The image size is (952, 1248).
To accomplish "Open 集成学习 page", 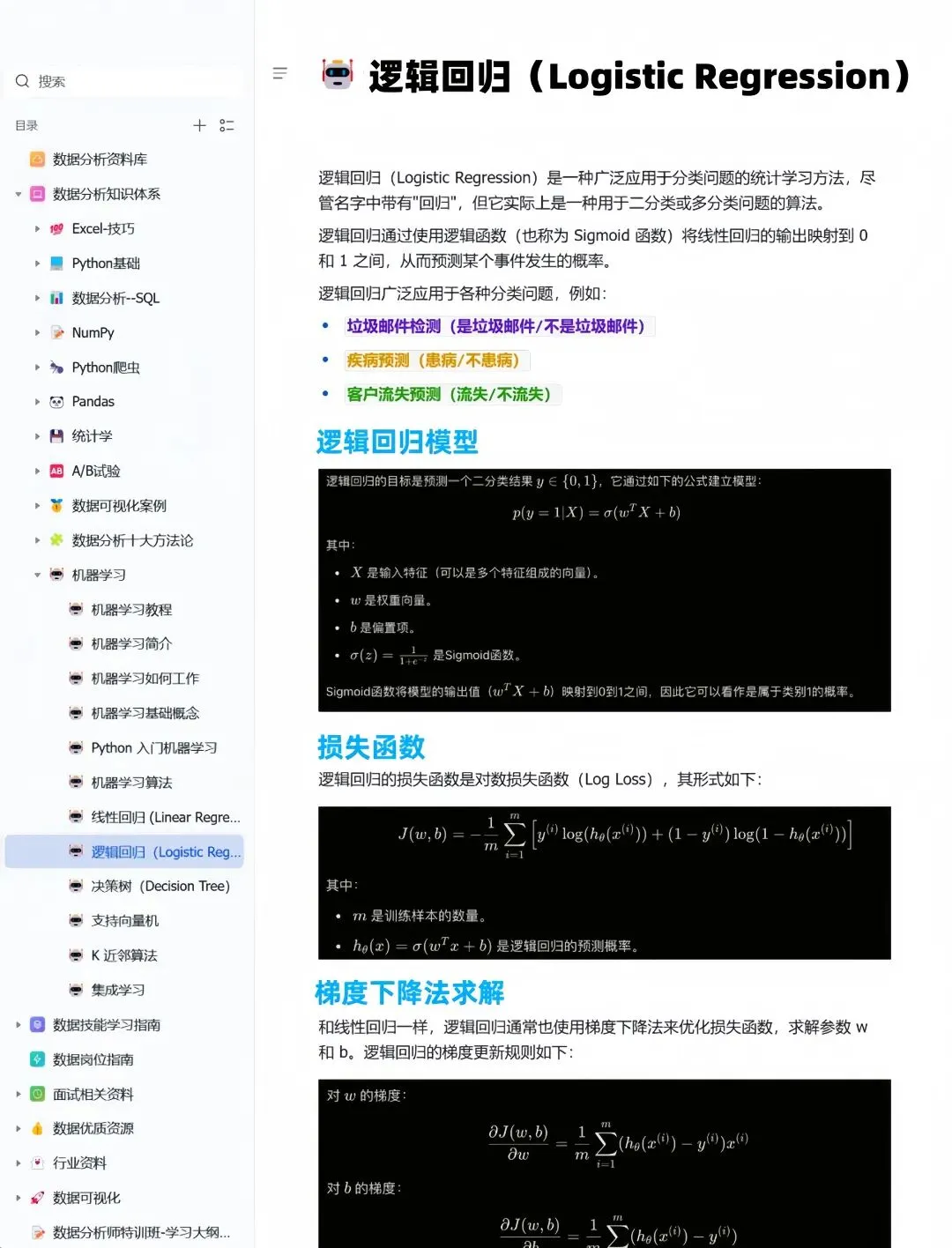I will pyautogui.click(x=117, y=990).
